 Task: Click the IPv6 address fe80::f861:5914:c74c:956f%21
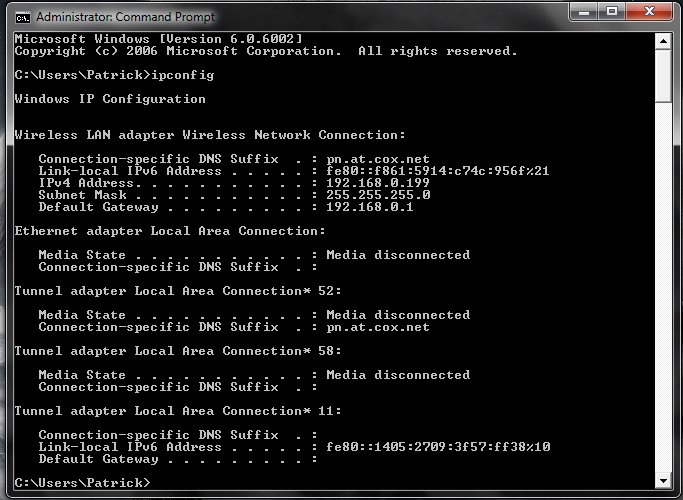click(438, 171)
